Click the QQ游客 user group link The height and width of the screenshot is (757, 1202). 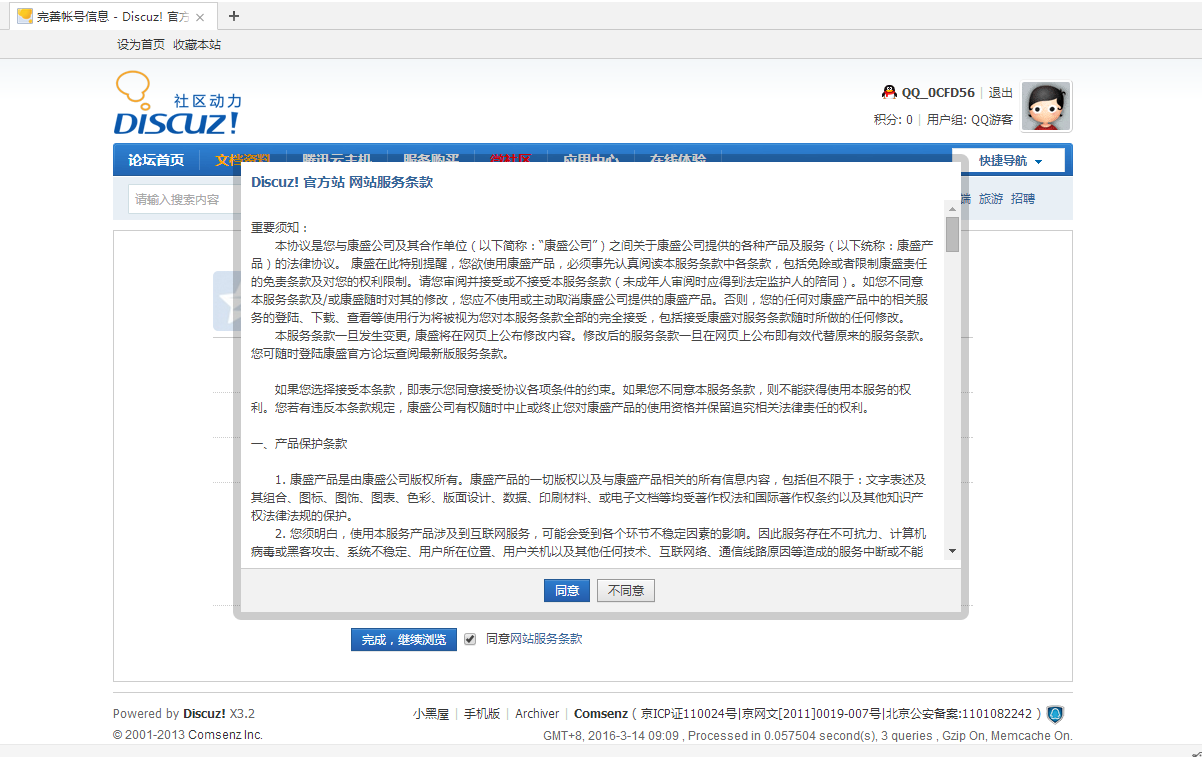point(992,120)
